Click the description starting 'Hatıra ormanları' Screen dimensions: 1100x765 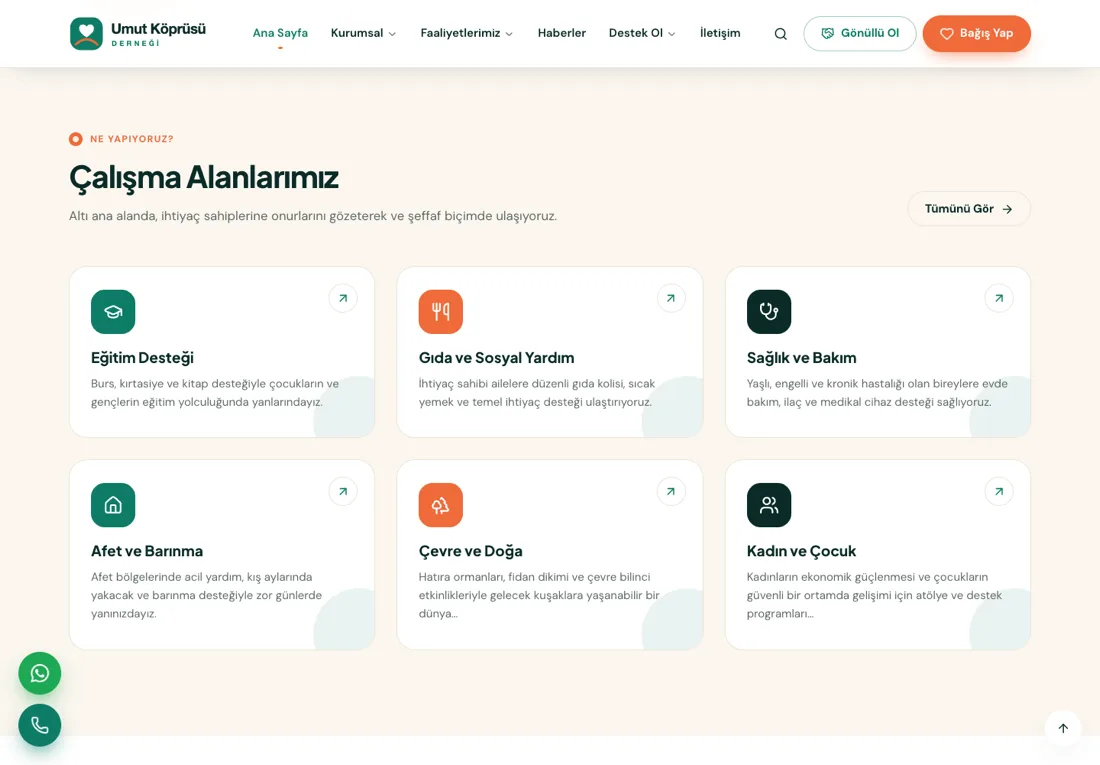(539, 595)
